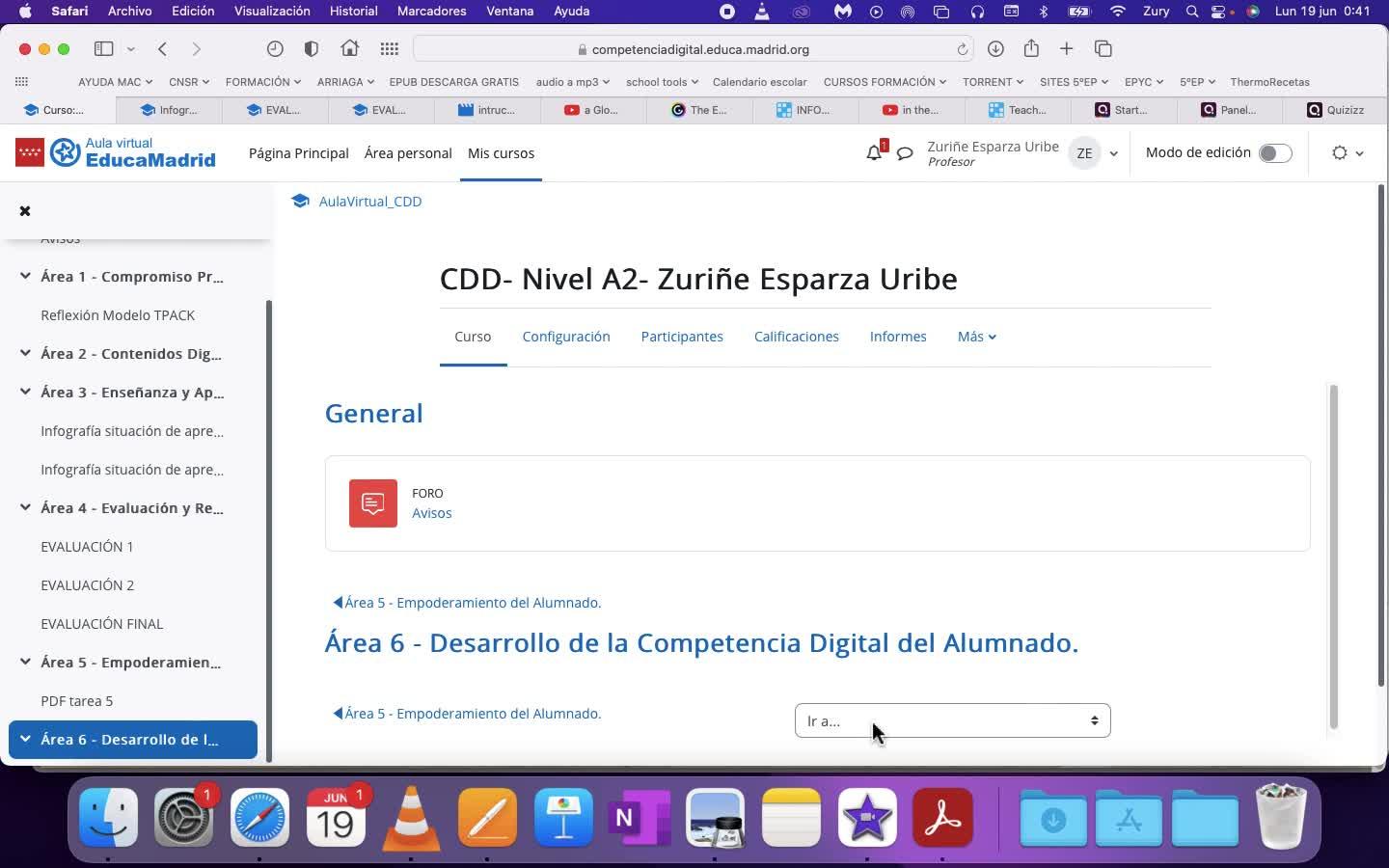This screenshot has width=1389, height=868.
Task: Click the Safari downloads icon
Action: coord(995,49)
